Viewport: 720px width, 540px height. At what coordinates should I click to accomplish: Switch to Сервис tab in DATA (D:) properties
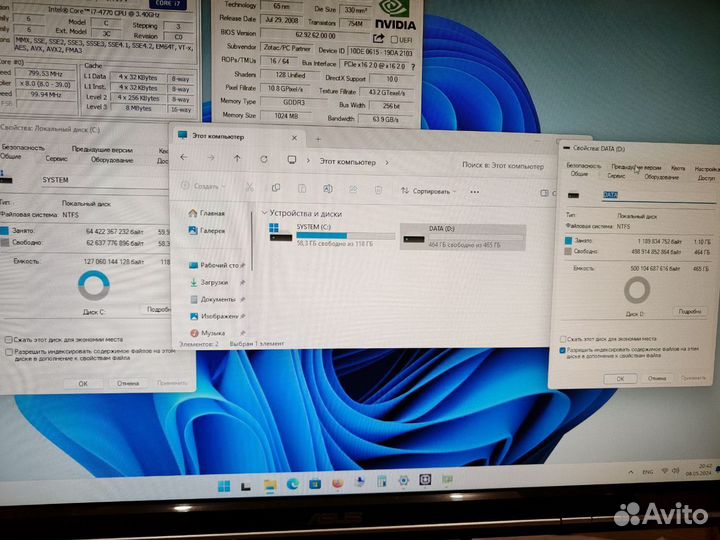point(616,175)
